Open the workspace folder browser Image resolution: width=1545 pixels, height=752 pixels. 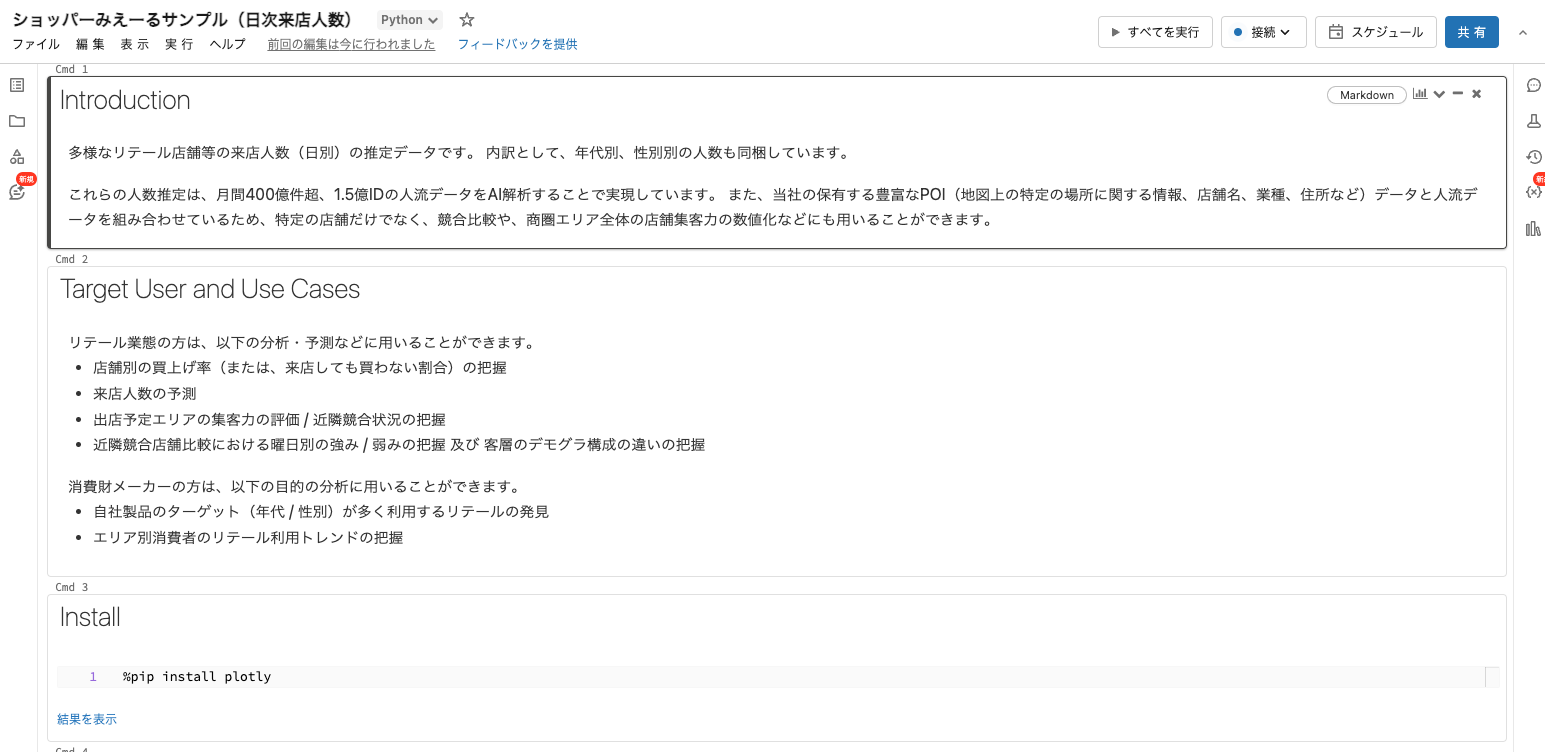[x=16, y=121]
